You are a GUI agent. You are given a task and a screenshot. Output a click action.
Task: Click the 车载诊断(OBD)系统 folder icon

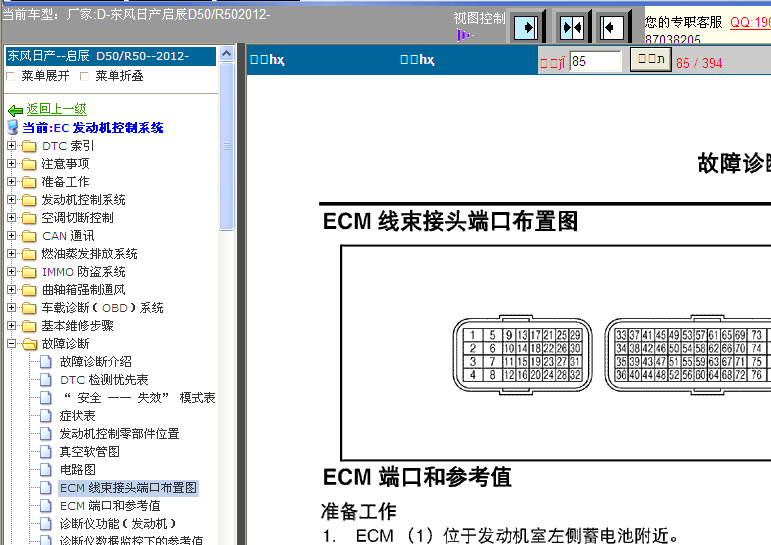tap(30, 308)
